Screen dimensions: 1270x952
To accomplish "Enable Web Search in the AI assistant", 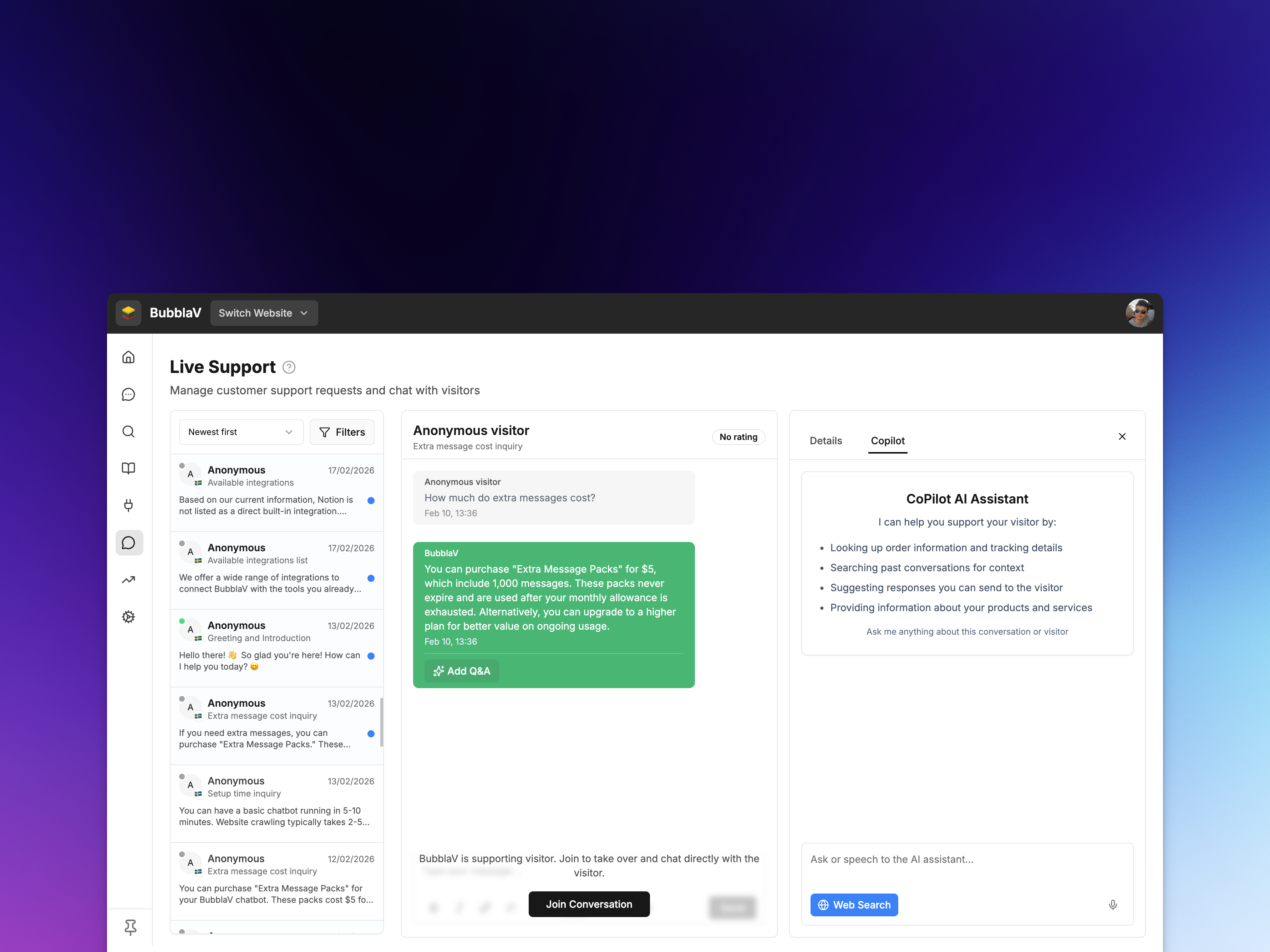I will (854, 904).
